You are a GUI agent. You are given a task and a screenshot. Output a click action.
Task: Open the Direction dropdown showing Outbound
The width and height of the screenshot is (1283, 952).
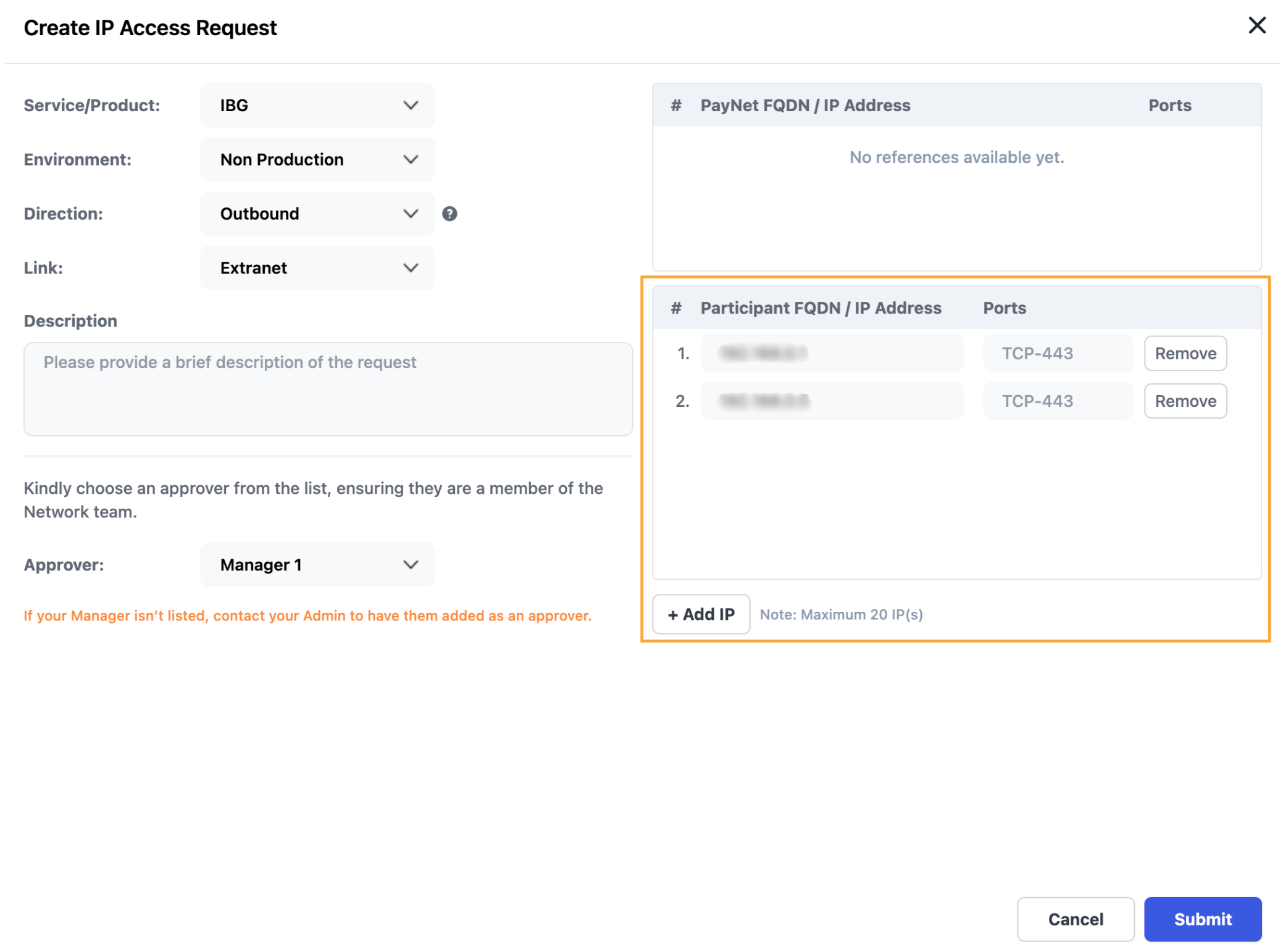coord(317,214)
